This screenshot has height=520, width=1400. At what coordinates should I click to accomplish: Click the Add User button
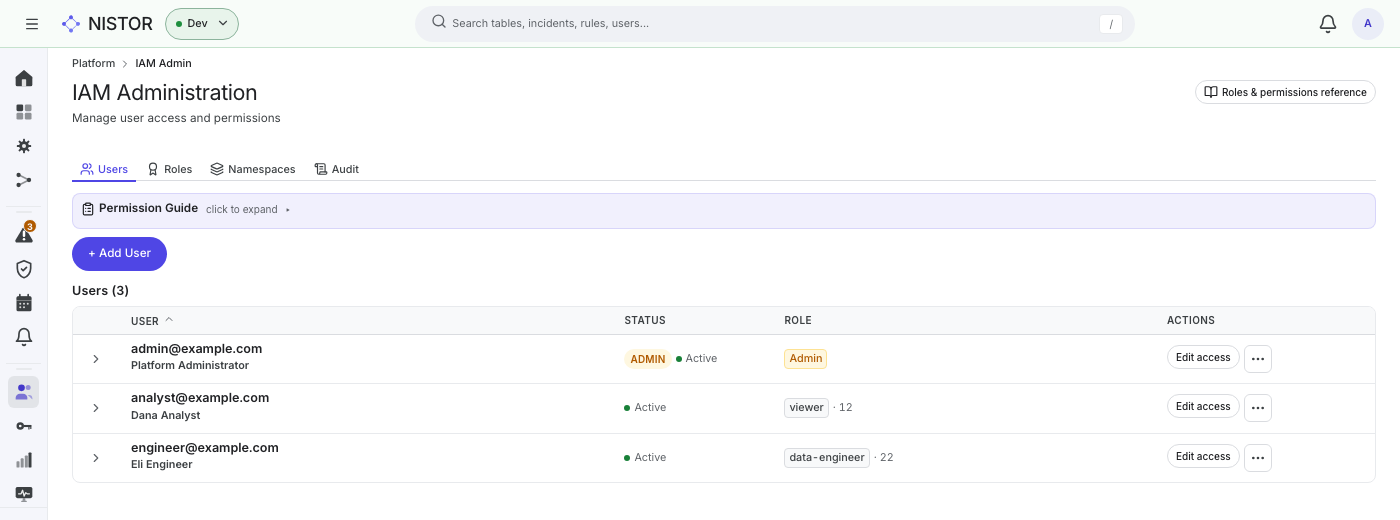pyautogui.click(x=119, y=253)
